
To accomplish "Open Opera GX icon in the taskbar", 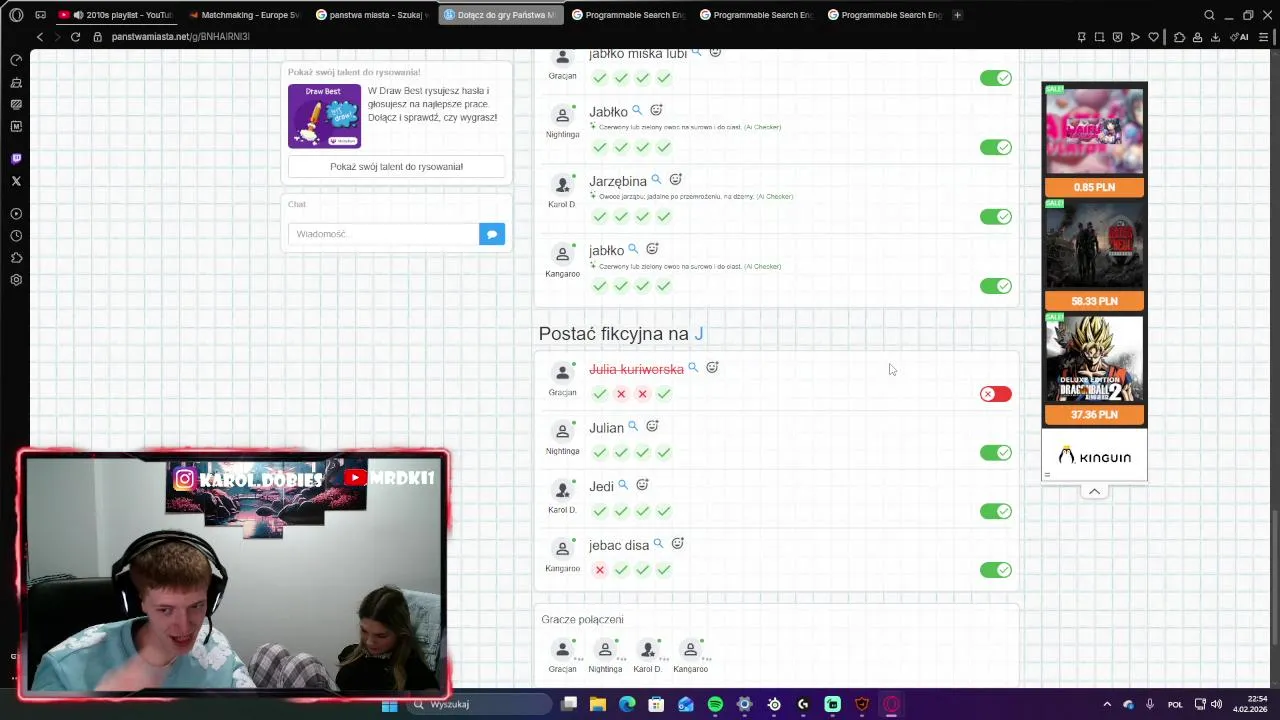I will click(x=891, y=704).
